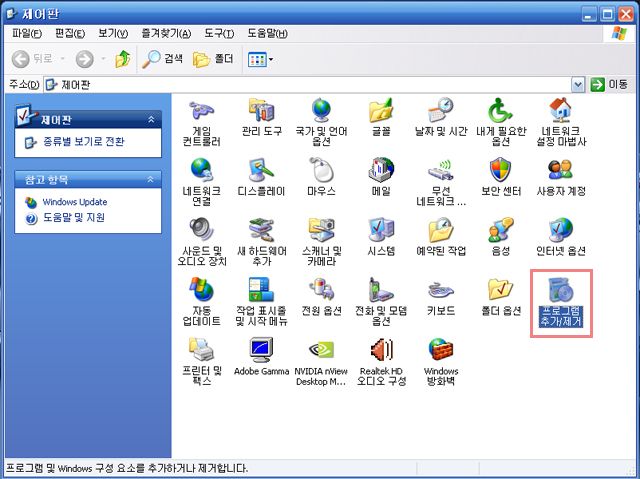Open NVIDIA nView Desktop Manager
This screenshot has width=640, height=479.
coord(321,361)
